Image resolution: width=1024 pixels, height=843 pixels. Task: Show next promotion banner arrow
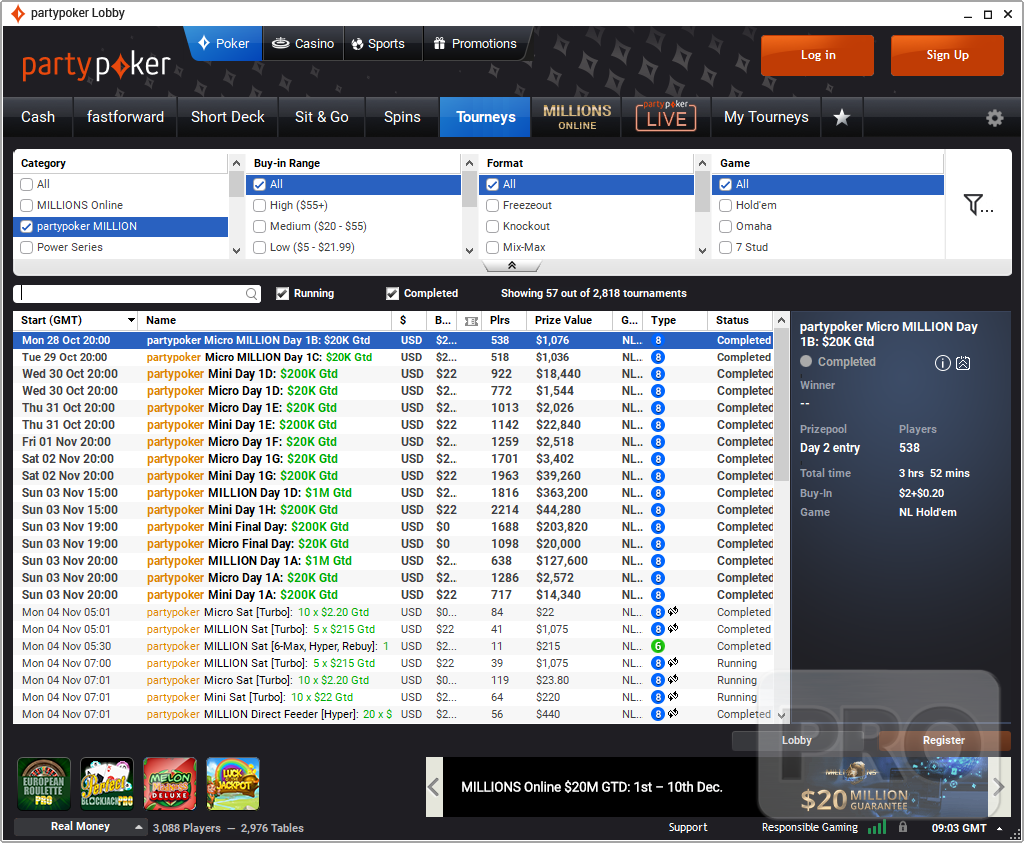pyautogui.click(x=999, y=787)
